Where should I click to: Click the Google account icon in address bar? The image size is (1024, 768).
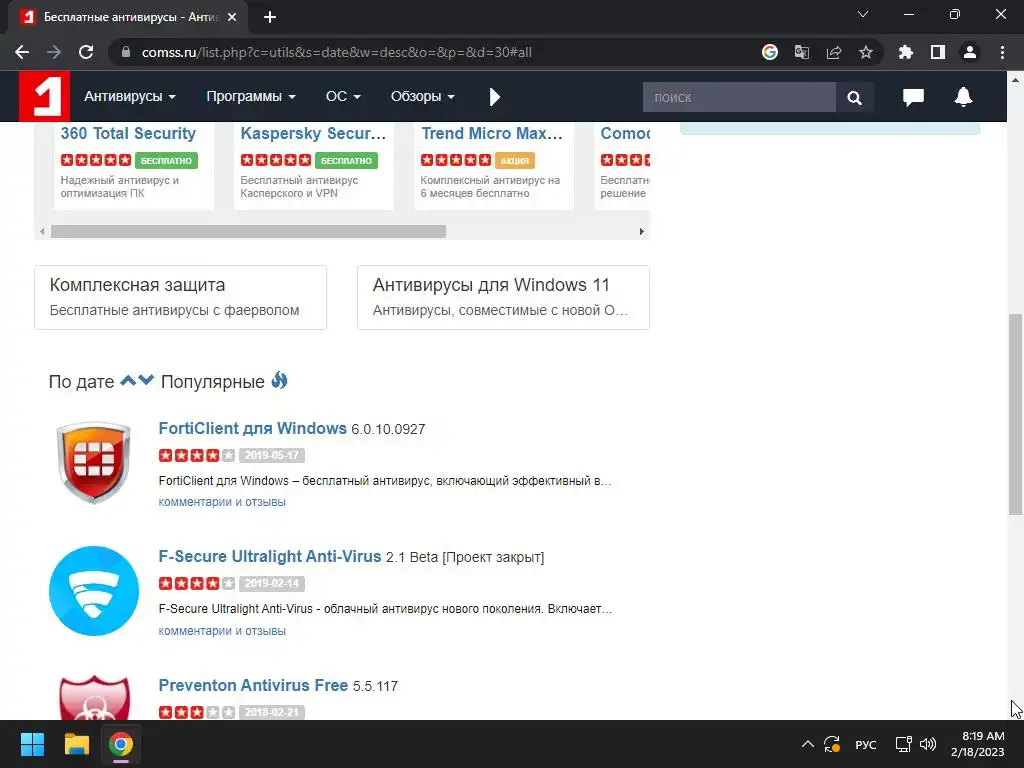[770, 52]
